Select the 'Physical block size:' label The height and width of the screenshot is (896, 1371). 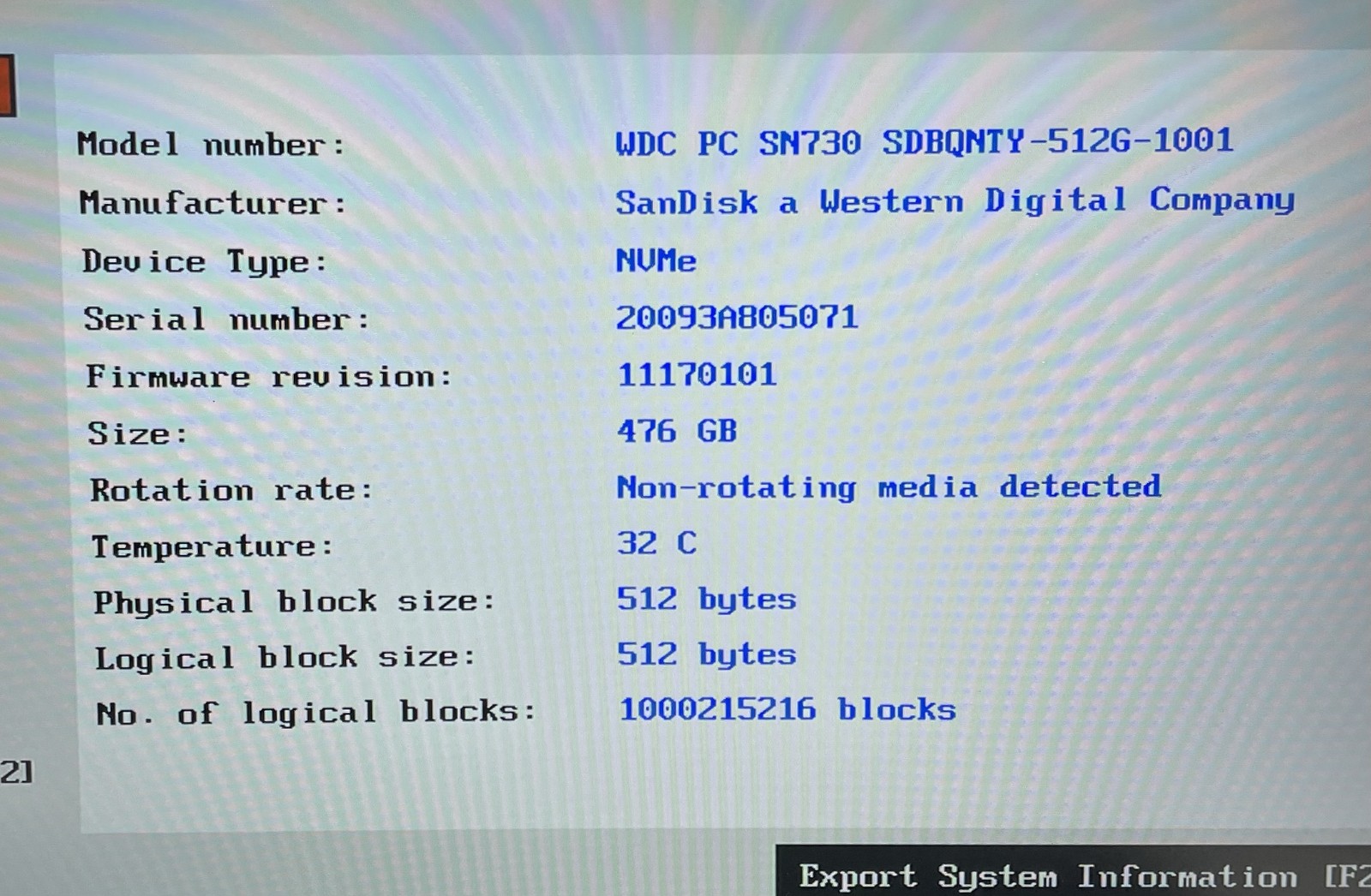[x=294, y=602]
